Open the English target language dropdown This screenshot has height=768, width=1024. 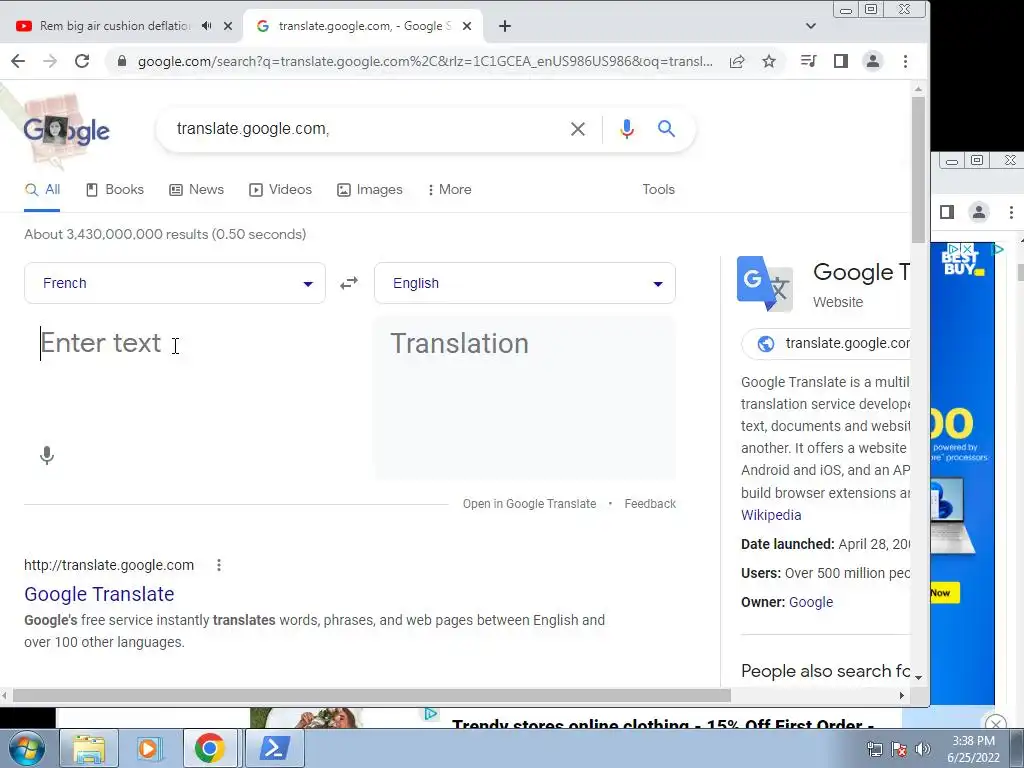525,283
